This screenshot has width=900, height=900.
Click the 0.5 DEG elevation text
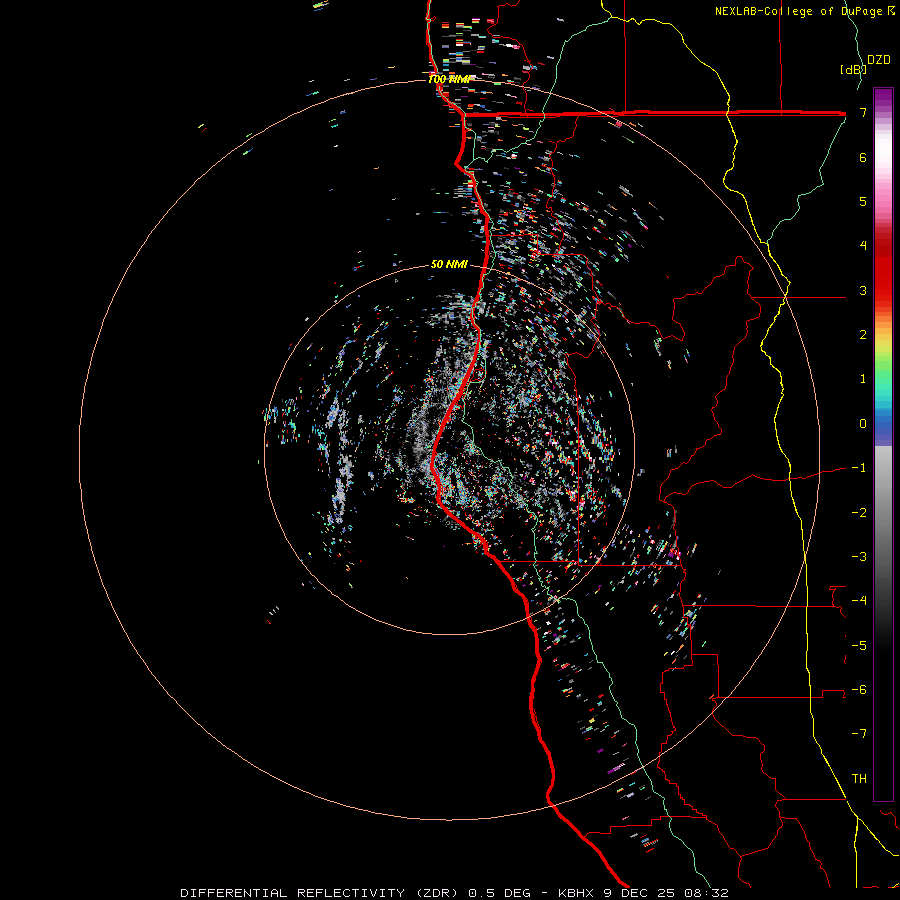pyautogui.click(x=501, y=893)
